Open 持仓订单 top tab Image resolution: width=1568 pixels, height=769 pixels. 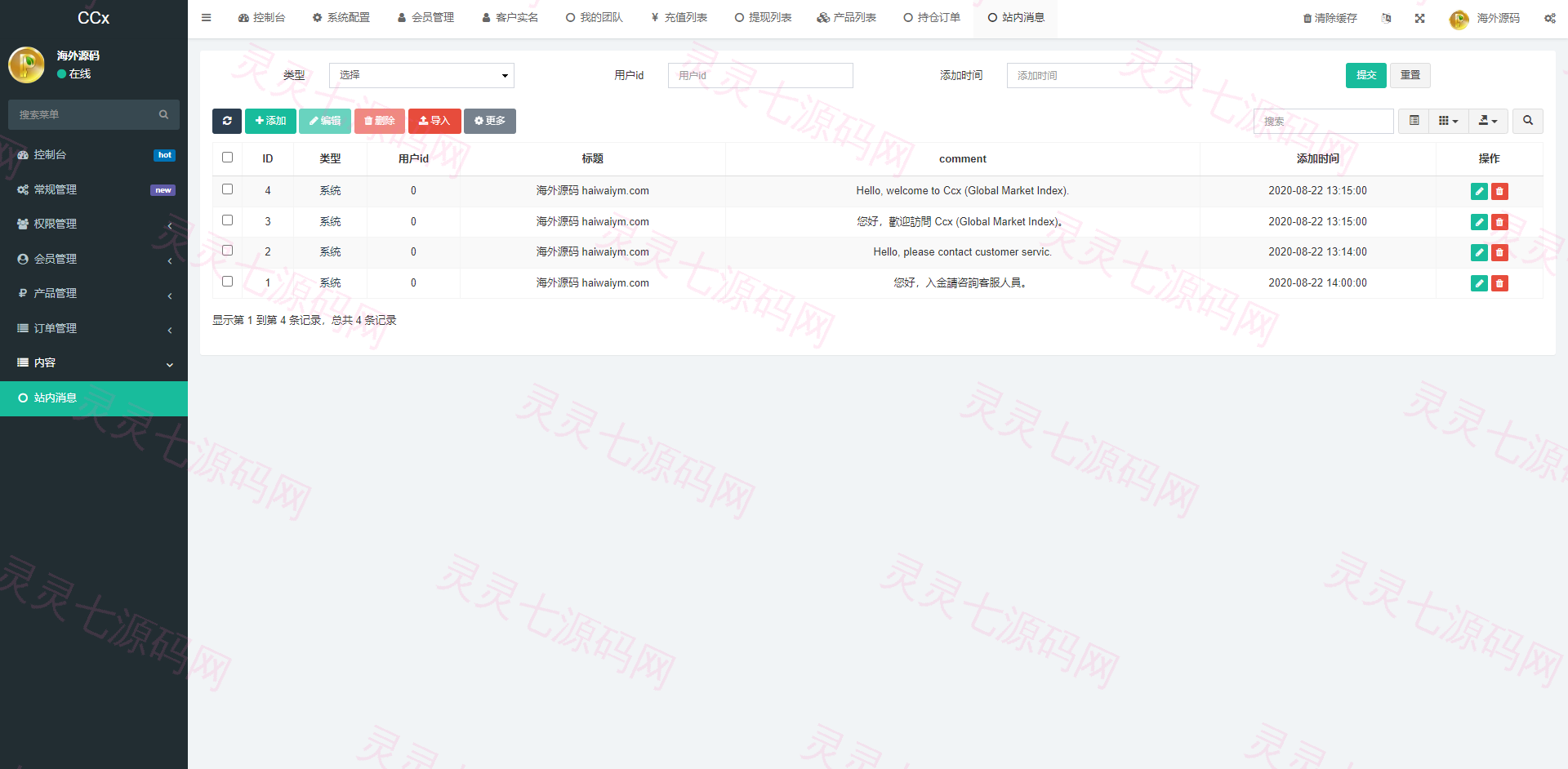pyautogui.click(x=932, y=17)
